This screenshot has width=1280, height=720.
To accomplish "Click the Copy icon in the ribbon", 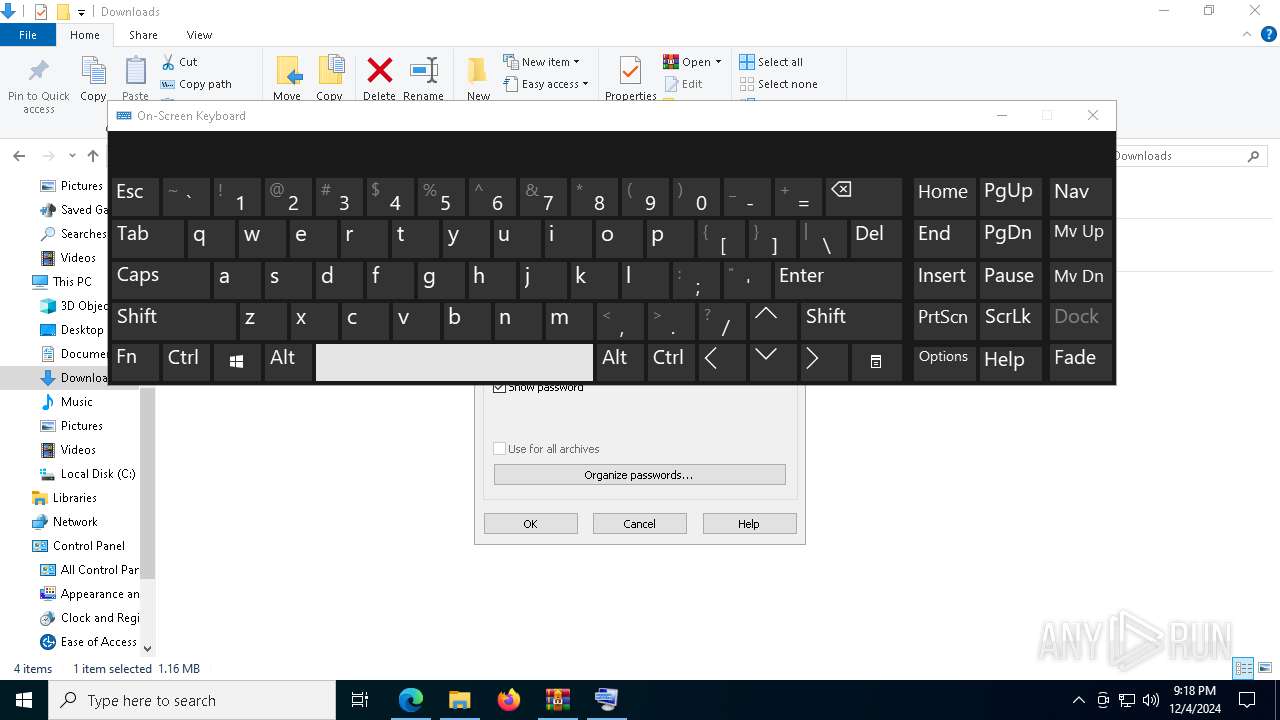I will tap(93, 71).
